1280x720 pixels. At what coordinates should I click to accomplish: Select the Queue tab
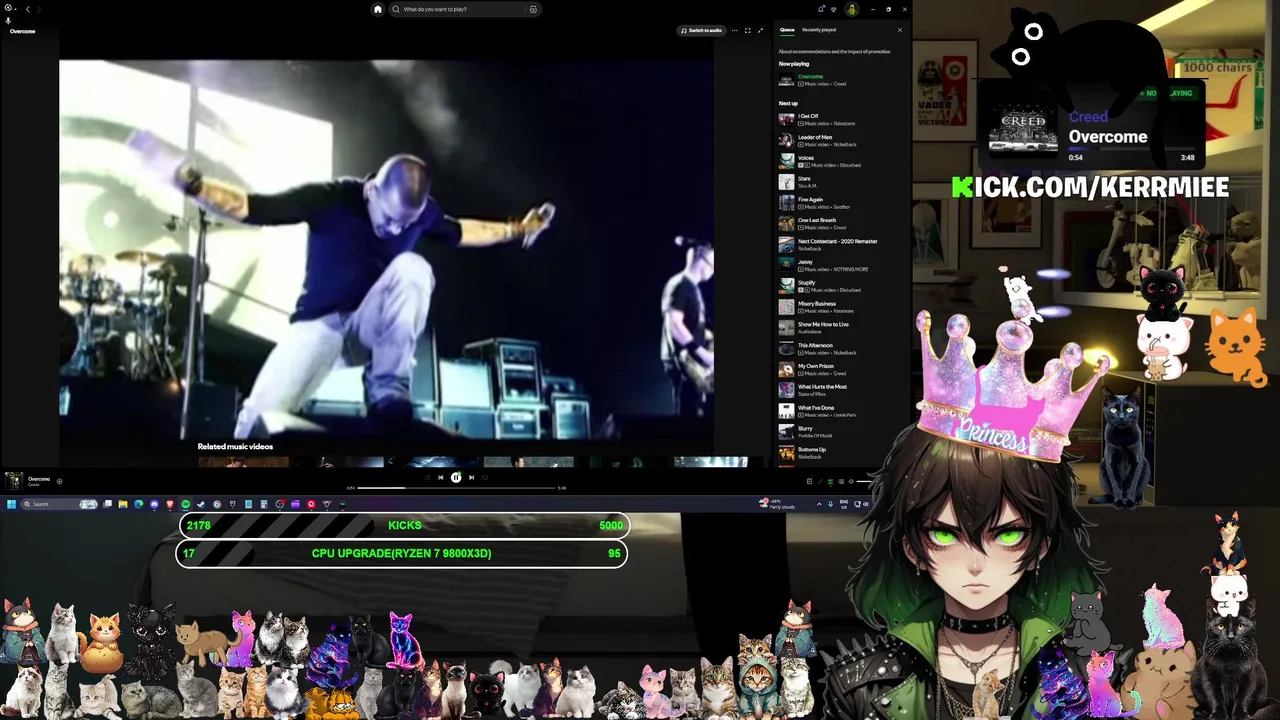(787, 30)
